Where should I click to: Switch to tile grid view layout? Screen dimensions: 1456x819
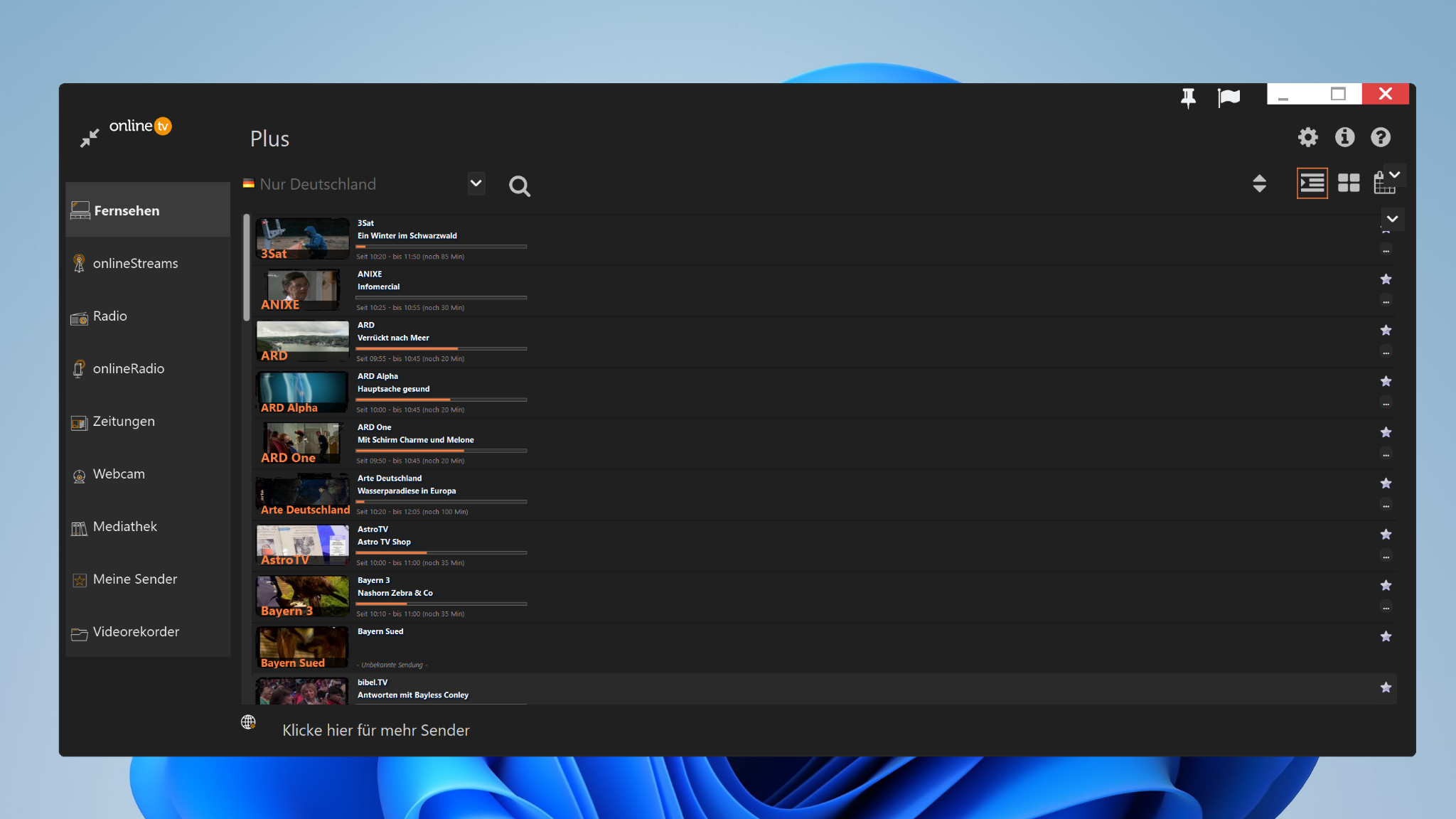click(1349, 183)
